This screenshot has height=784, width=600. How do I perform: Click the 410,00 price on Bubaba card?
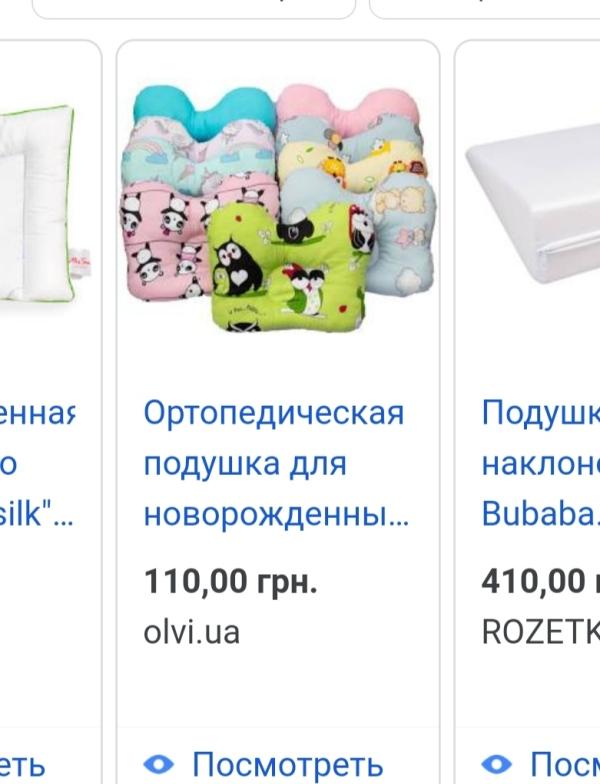pyautogui.click(x=540, y=581)
